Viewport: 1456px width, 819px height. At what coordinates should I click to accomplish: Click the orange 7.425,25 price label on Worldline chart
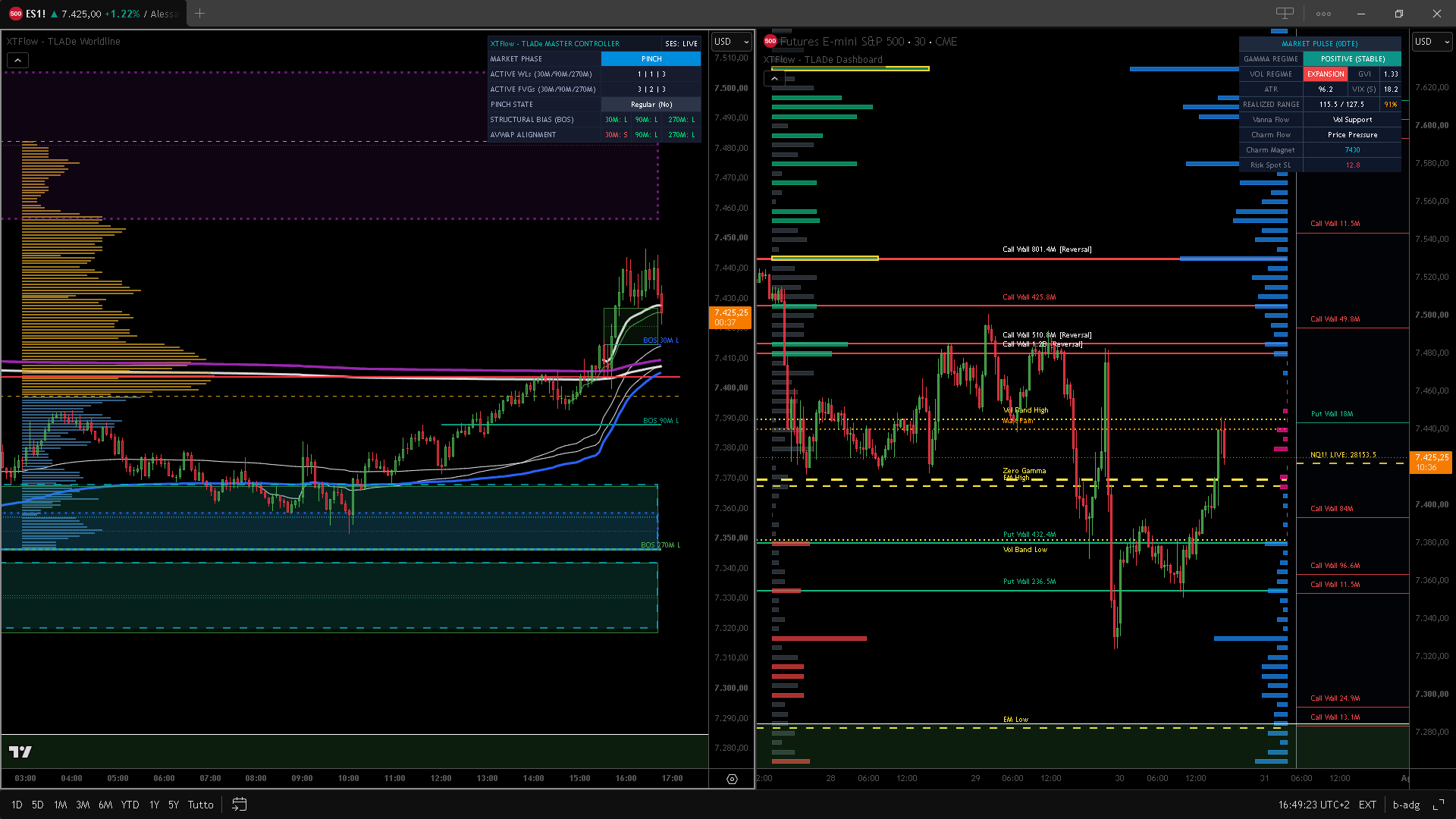click(x=730, y=317)
